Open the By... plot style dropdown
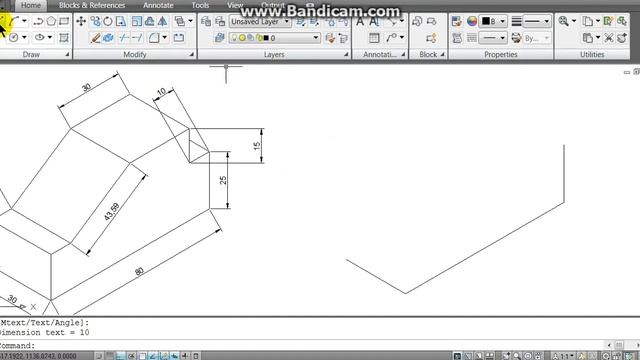The width and height of the screenshot is (640, 360). coord(537,38)
